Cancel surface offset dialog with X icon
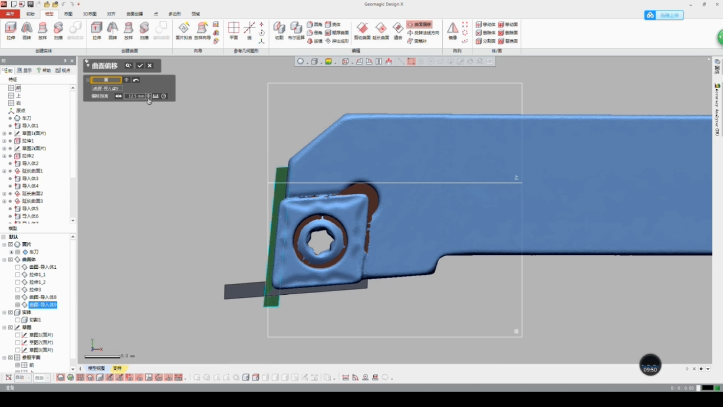 tap(150, 66)
